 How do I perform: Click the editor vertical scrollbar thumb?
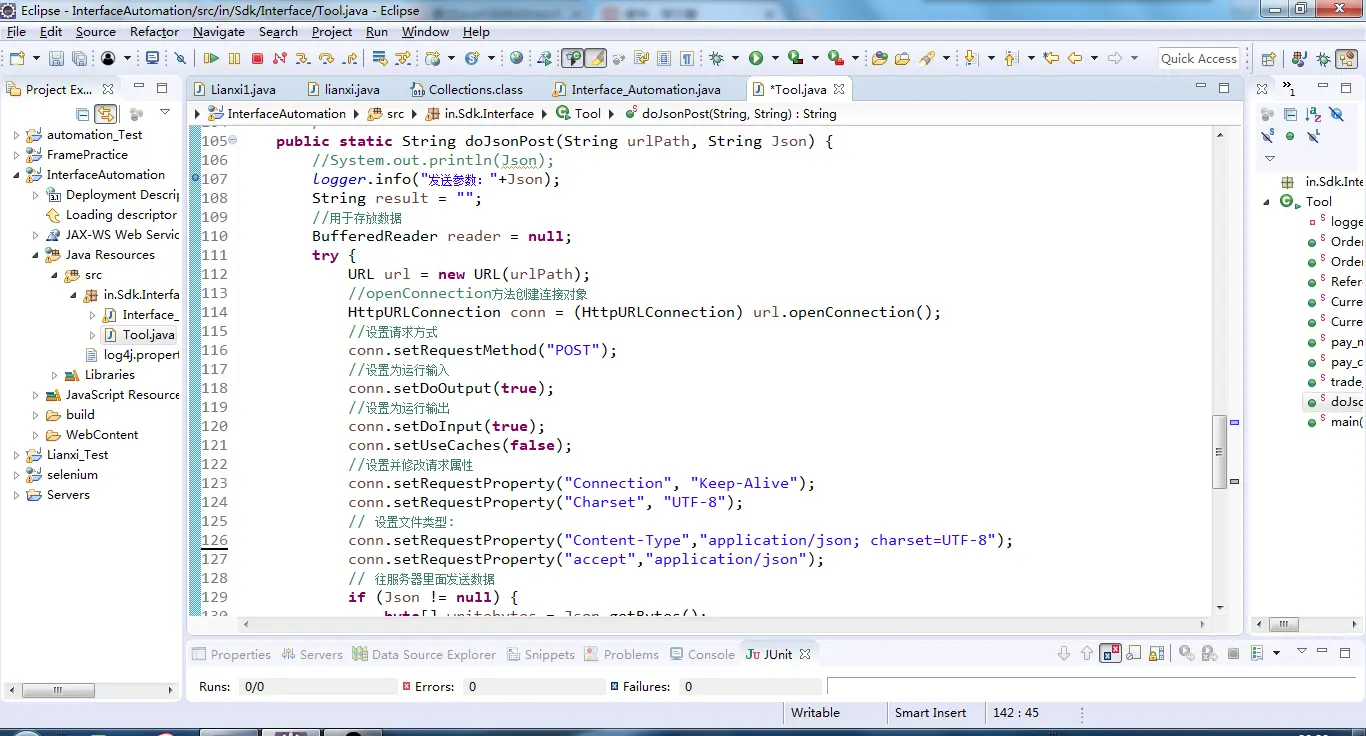tap(1219, 451)
